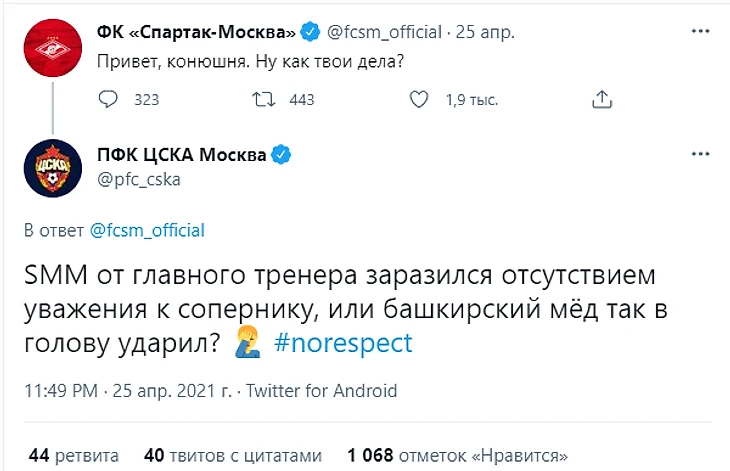730x471 pixels.
Task: Open the more options menu on Spartak's tweet
Action: pyautogui.click(x=701, y=32)
